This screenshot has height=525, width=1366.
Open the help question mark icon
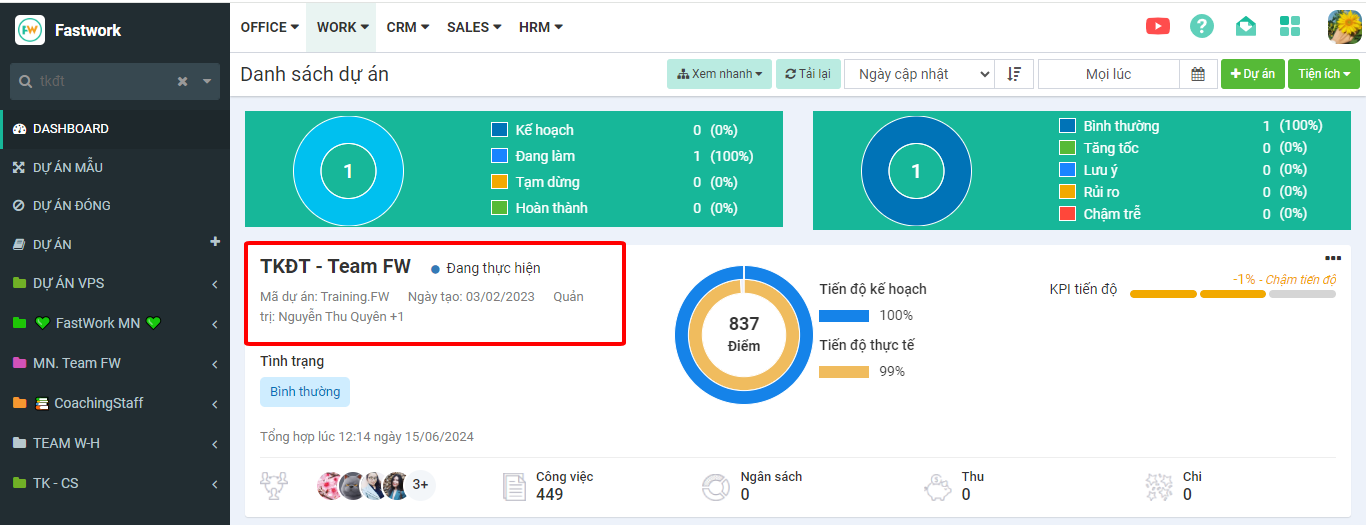[x=1202, y=27]
